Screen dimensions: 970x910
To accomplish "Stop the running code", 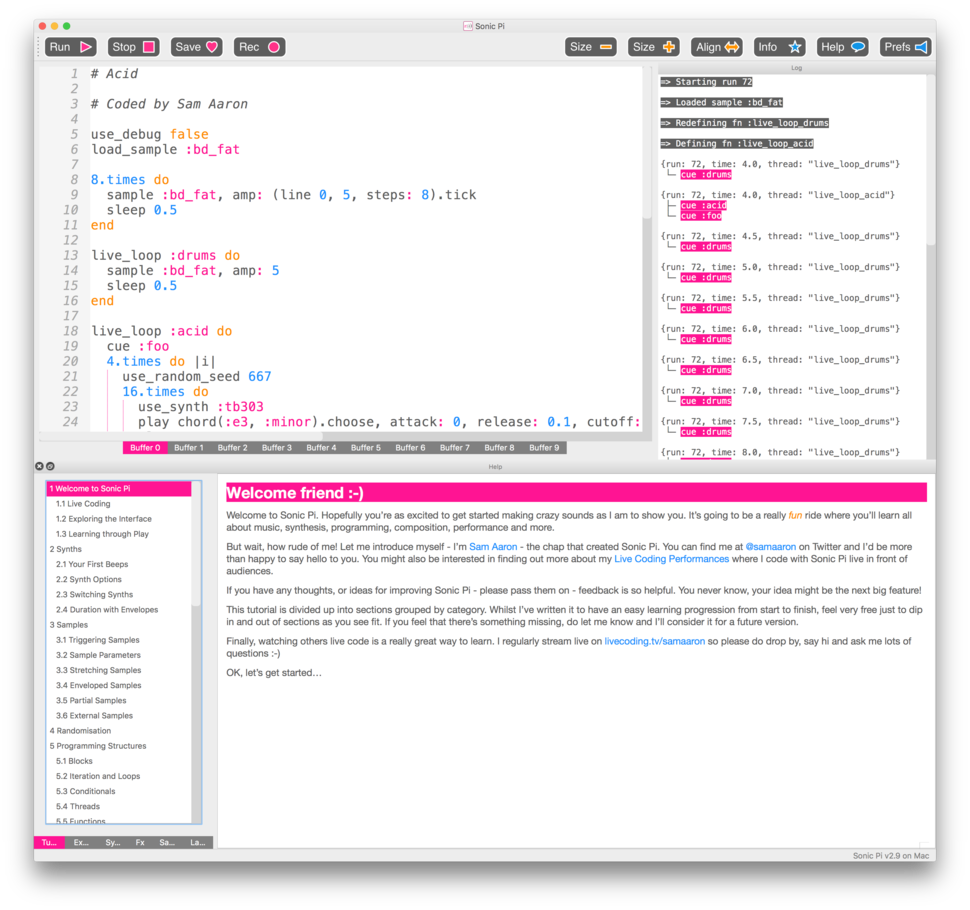I will pyautogui.click(x=133, y=47).
